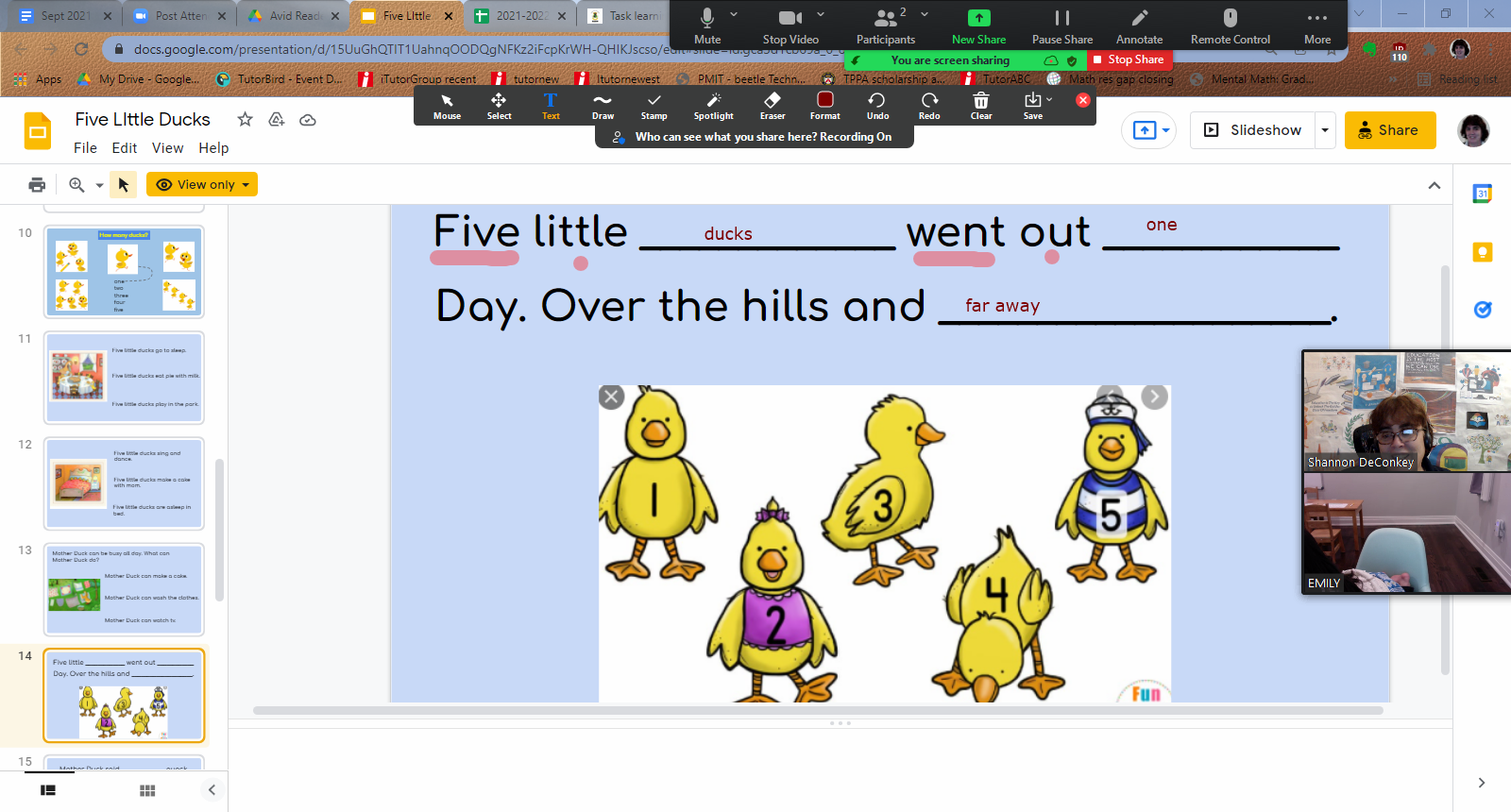Select slide 12 thumbnail
1511x812 pixels.
(124, 482)
